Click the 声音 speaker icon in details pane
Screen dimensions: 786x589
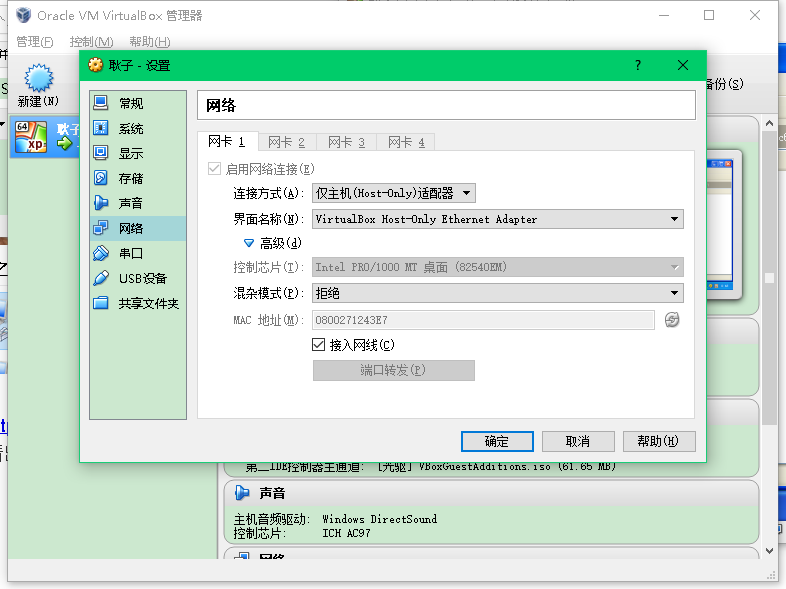242,493
